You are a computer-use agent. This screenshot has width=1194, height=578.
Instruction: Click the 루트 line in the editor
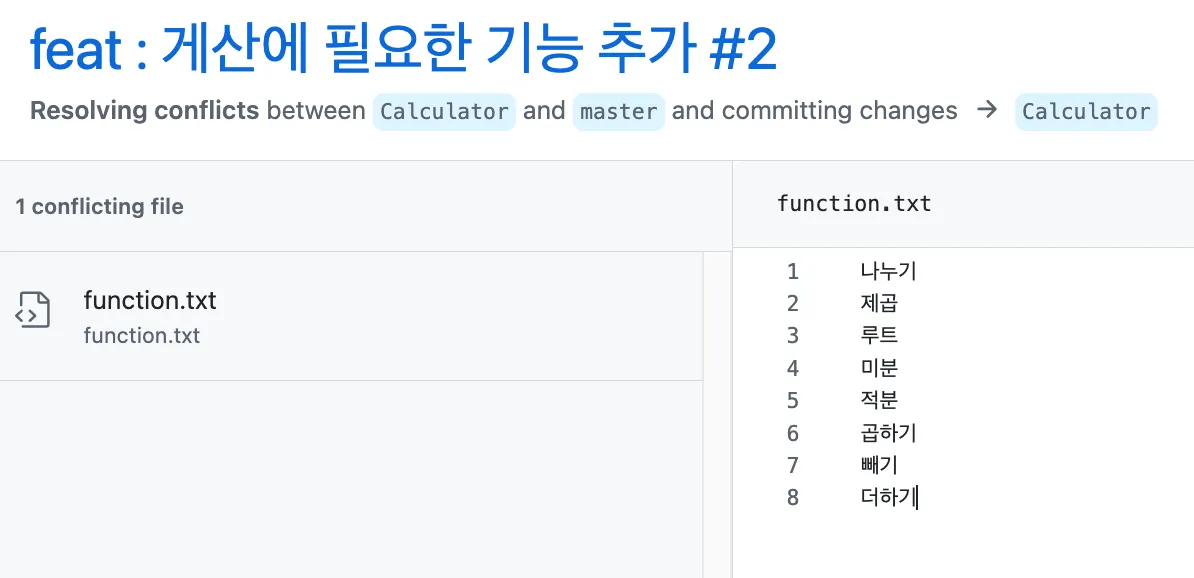[x=879, y=335]
